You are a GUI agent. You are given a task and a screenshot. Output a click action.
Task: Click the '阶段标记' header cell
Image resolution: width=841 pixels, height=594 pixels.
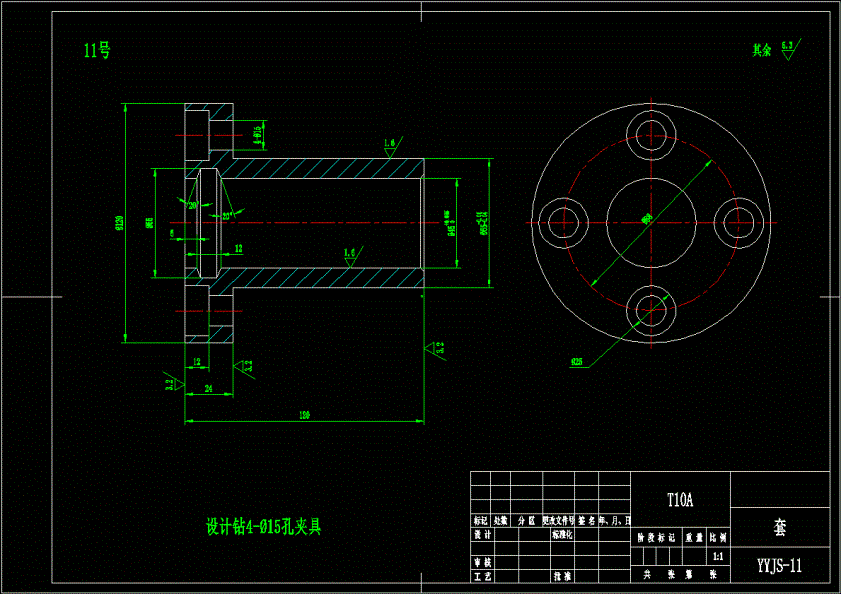click(656, 537)
